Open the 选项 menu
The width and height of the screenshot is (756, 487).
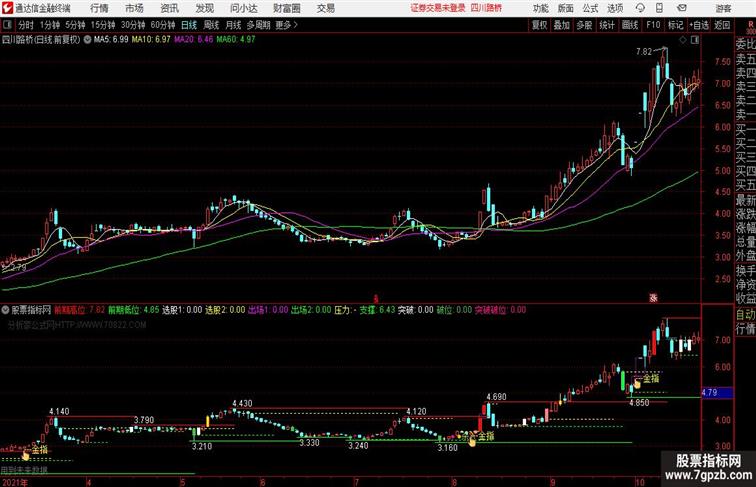pyautogui.click(x=615, y=8)
